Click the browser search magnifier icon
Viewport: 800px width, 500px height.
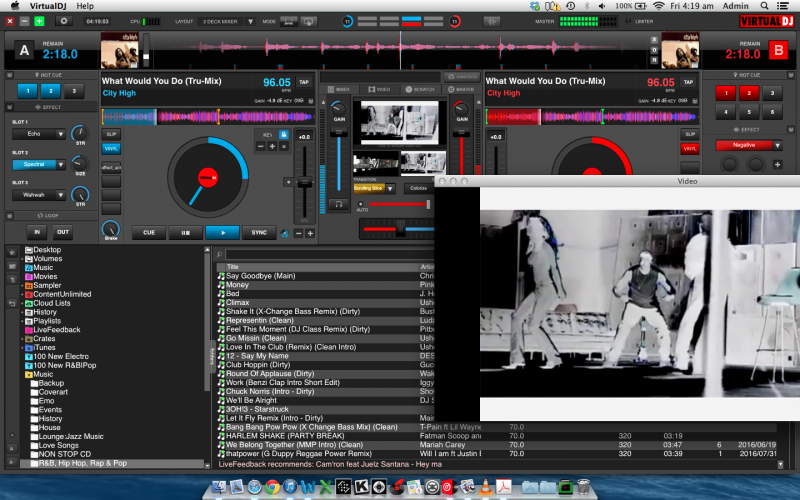(219, 254)
